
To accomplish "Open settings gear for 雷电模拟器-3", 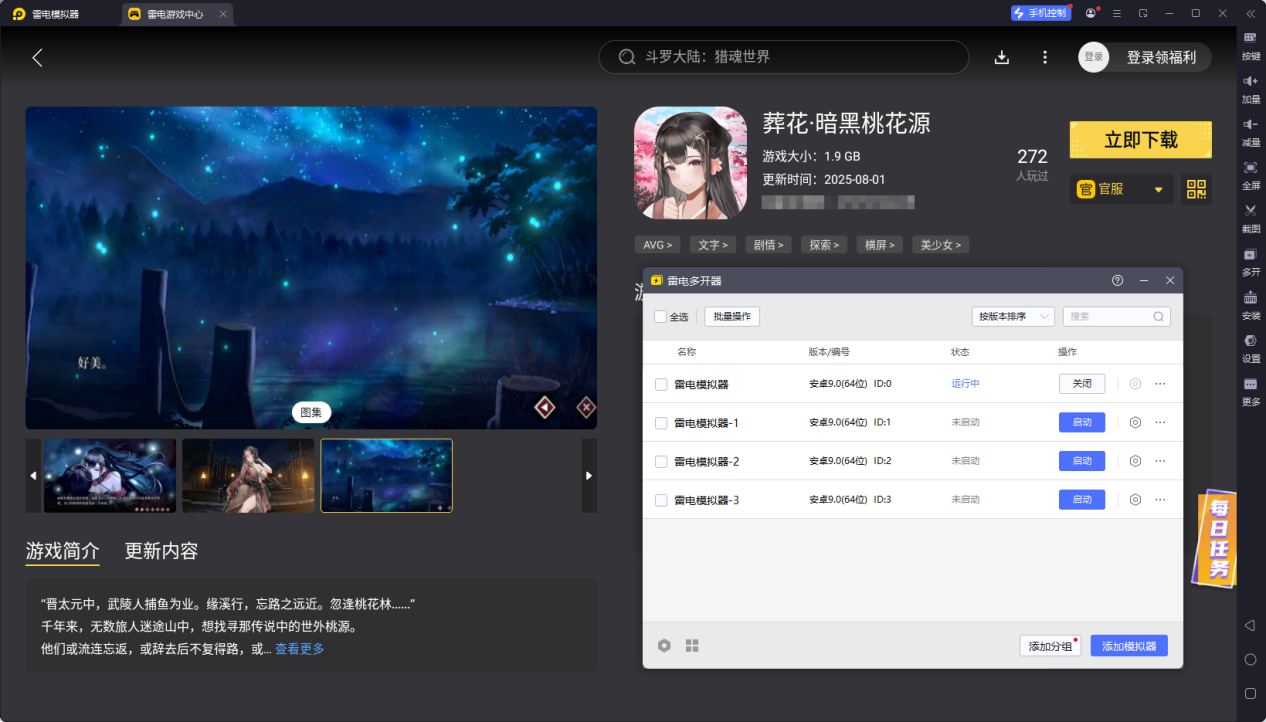I will coord(1135,499).
